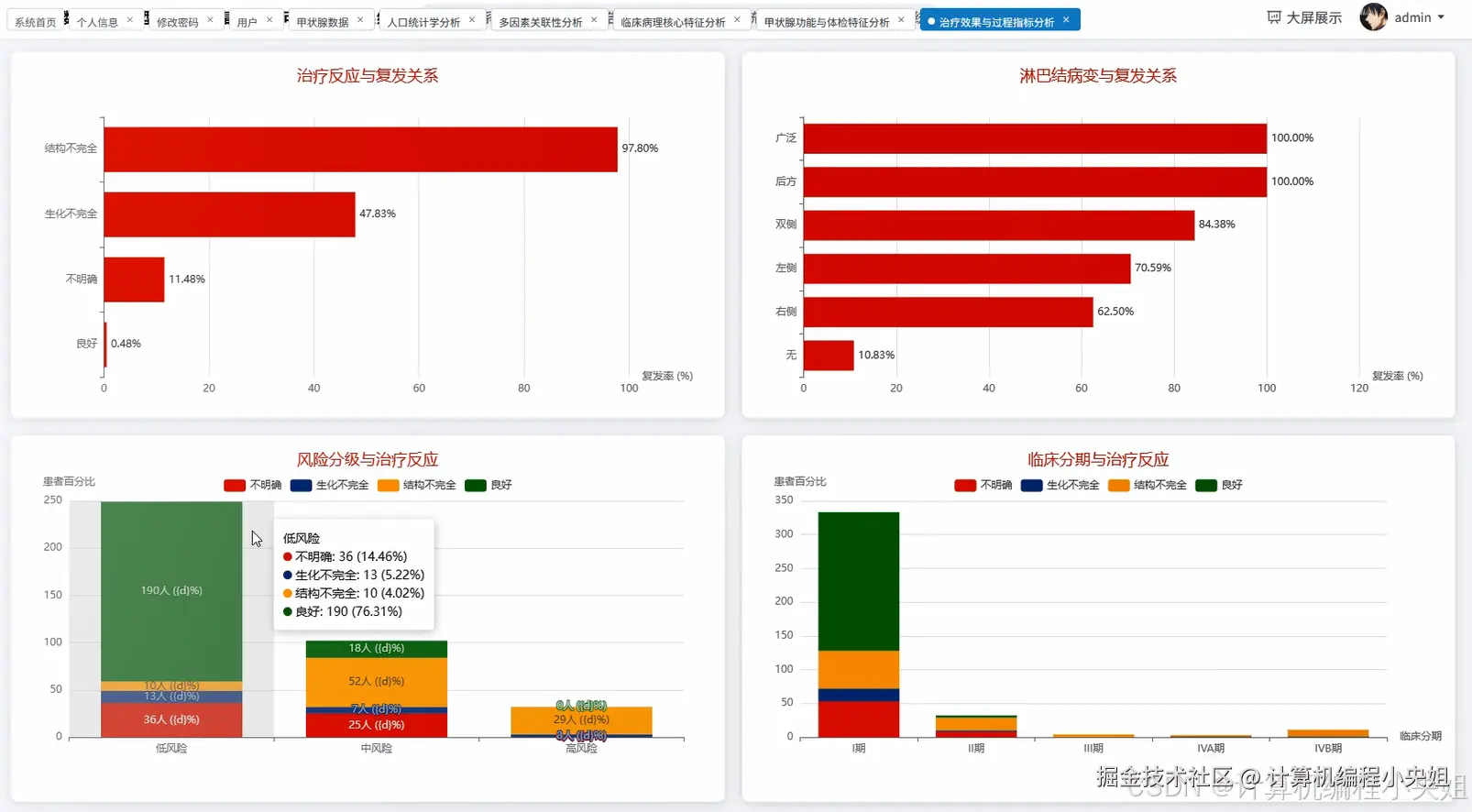Click the 无 10.83% bar
The width and height of the screenshot is (1472, 812).
point(829,355)
